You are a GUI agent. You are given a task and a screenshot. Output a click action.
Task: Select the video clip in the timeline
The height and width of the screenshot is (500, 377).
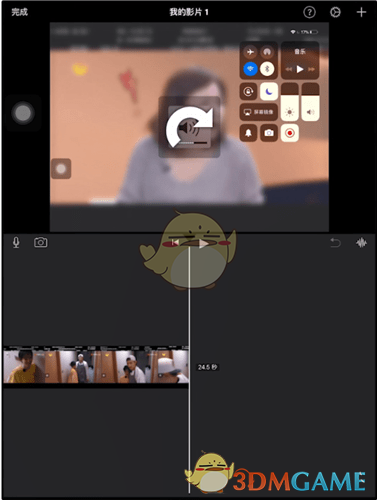96,365
